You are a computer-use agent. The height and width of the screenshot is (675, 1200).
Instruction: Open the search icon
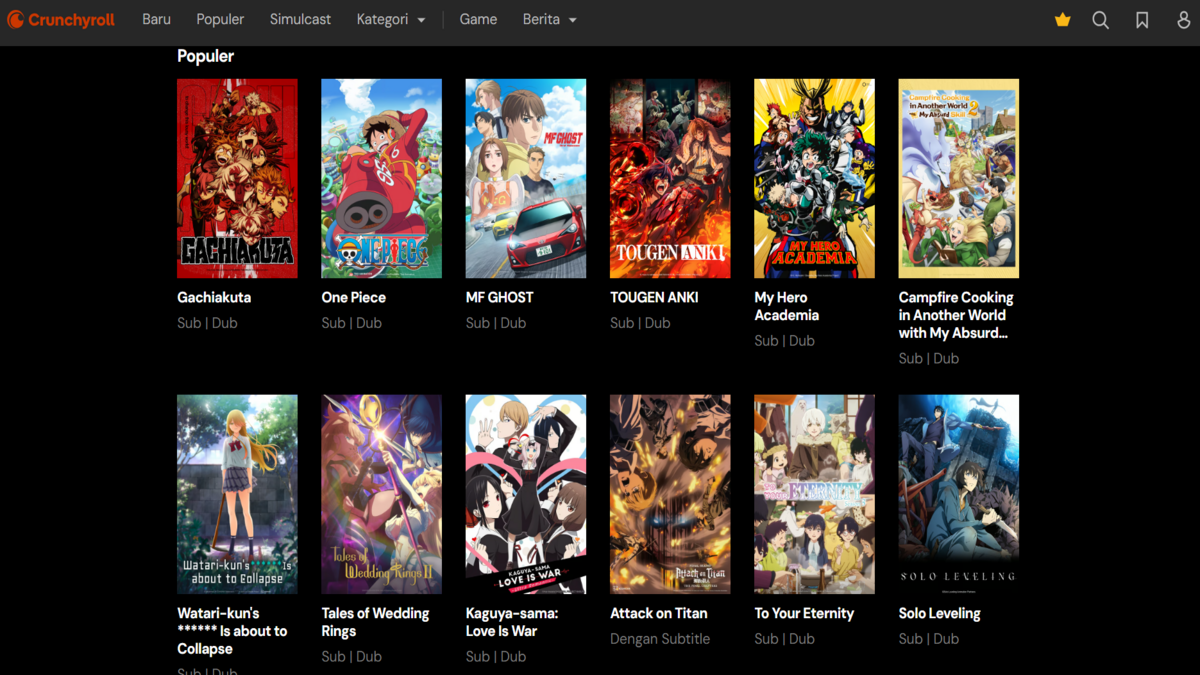tap(1101, 19)
